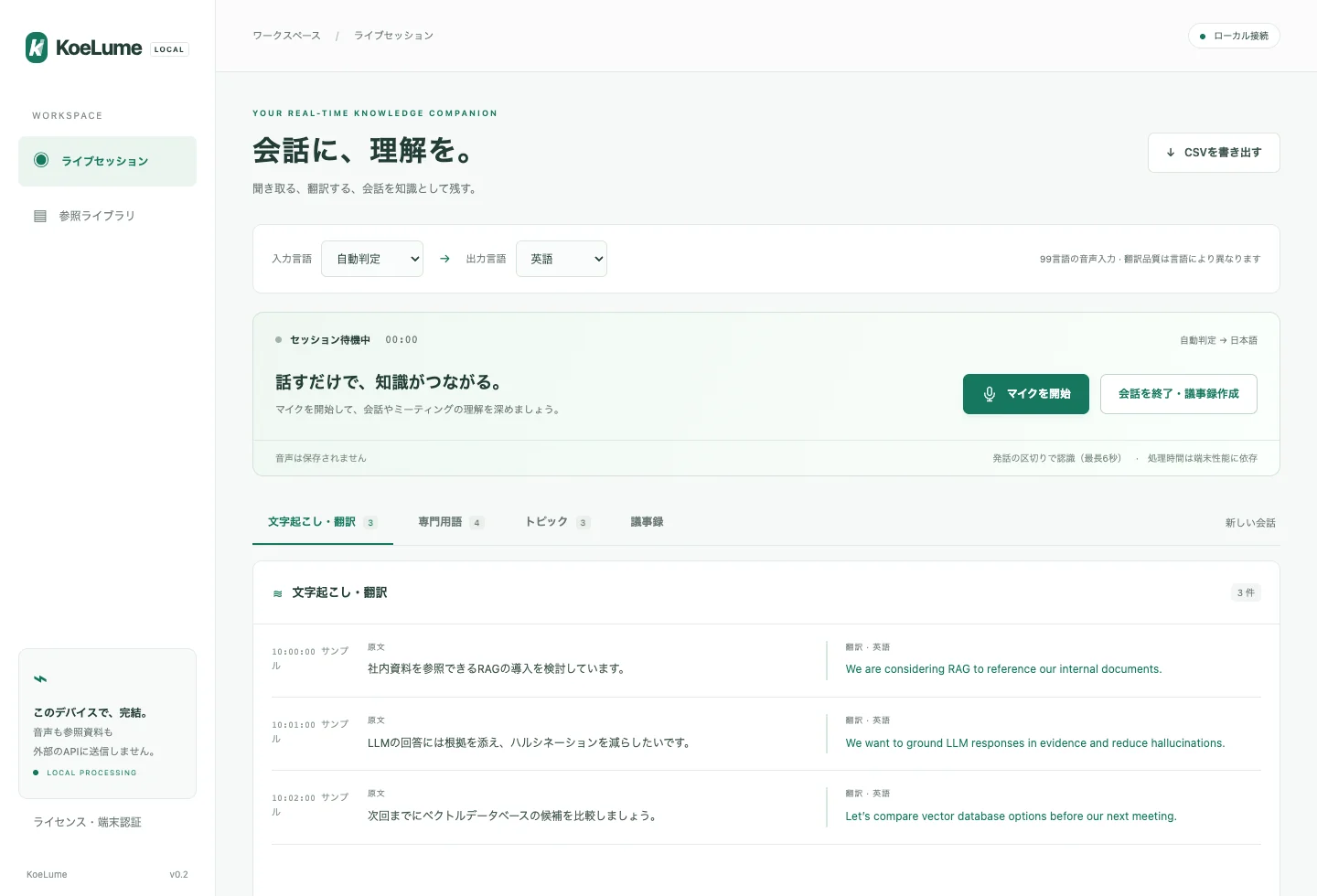Select ライブセッション in the sidebar
Image resolution: width=1317 pixels, height=896 pixels.
coord(108,161)
